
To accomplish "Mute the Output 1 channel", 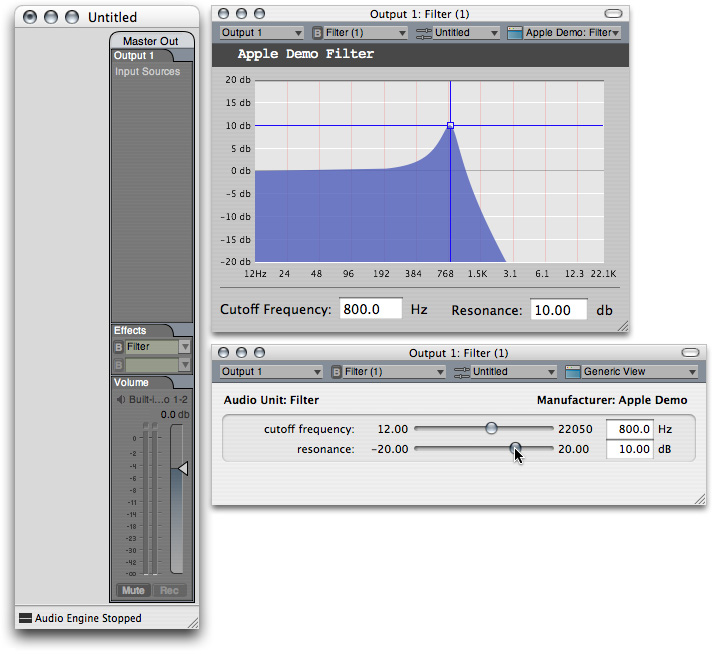I will click(133, 590).
